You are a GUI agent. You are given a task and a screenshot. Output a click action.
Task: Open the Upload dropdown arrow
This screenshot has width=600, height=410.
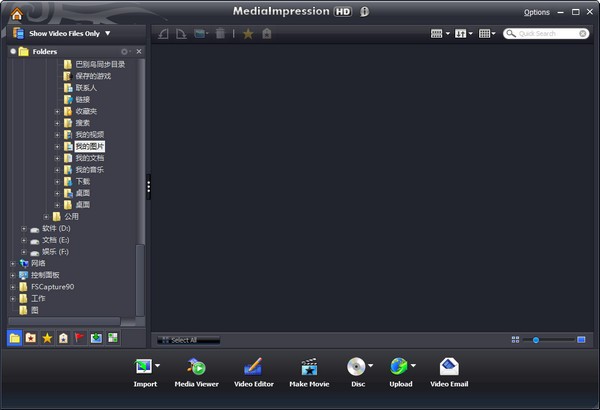[413, 365]
